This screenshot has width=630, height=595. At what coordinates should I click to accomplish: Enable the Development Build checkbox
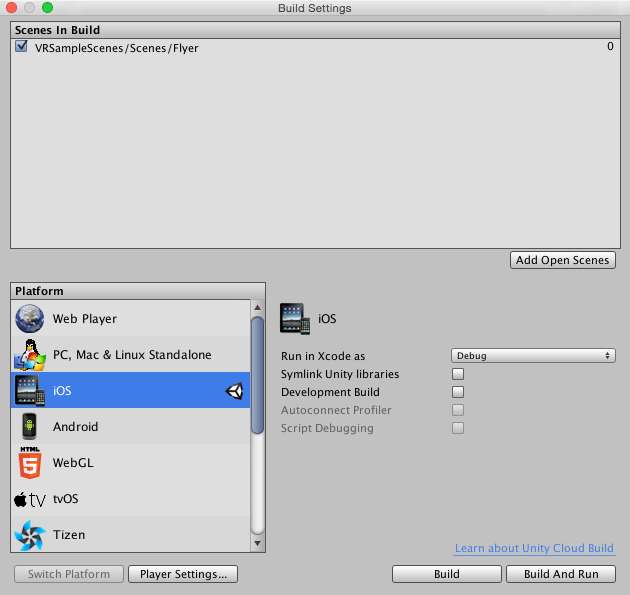pos(458,392)
